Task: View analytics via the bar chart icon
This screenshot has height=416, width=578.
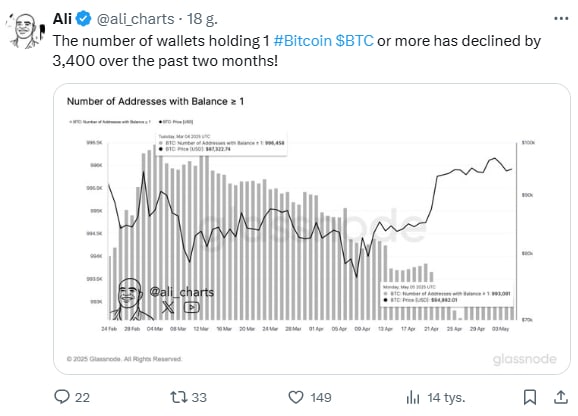Action: click(413, 397)
